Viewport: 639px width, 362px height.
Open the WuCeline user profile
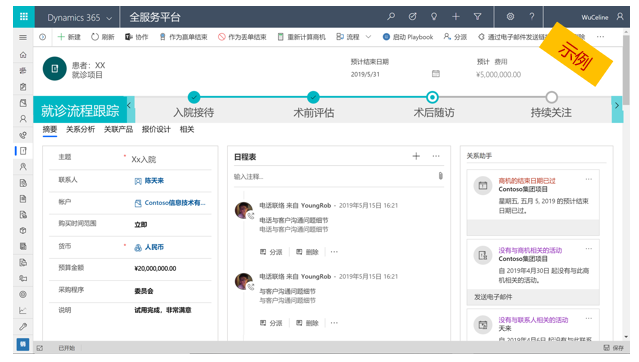point(602,17)
